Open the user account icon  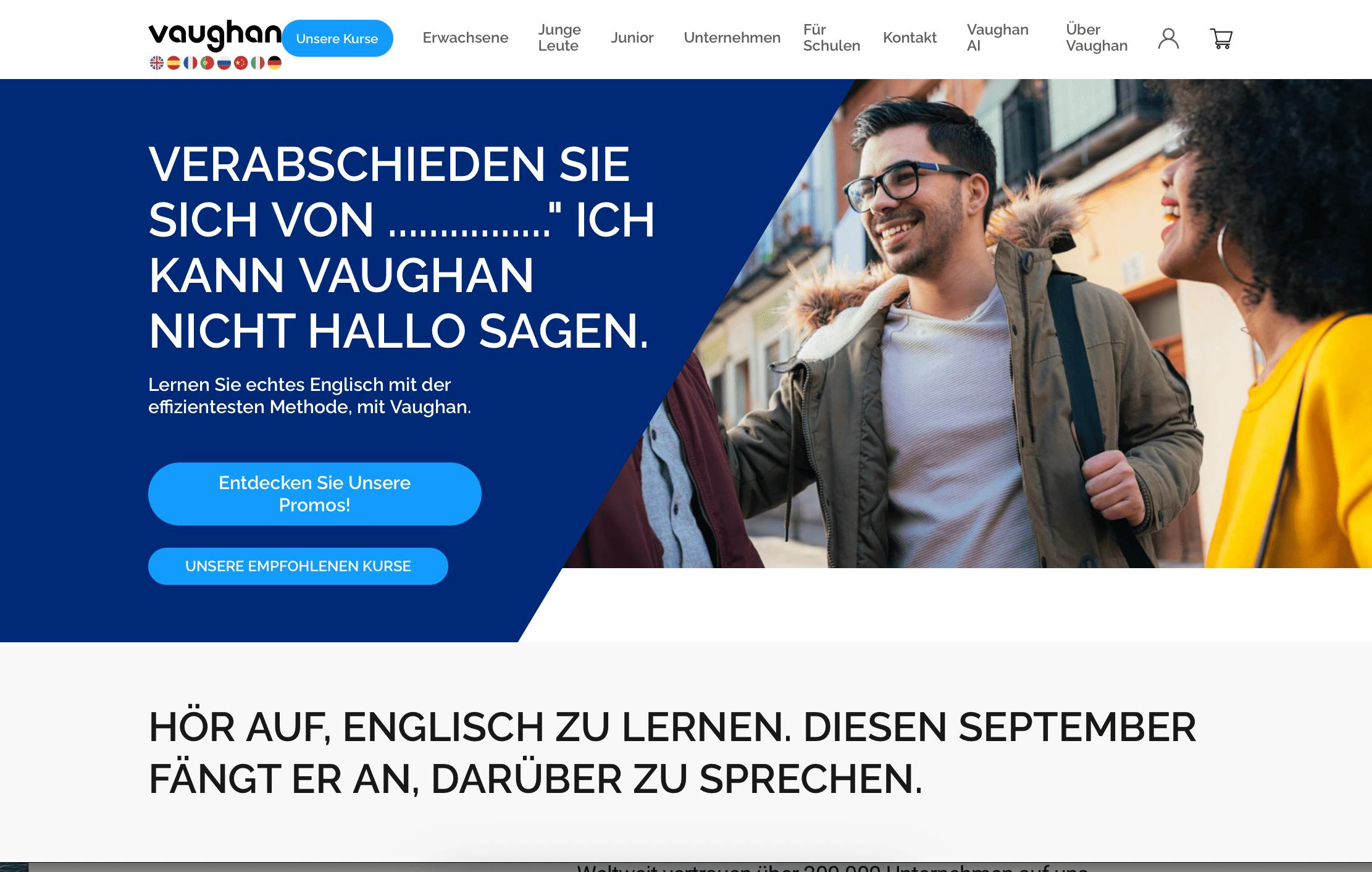[1168, 38]
